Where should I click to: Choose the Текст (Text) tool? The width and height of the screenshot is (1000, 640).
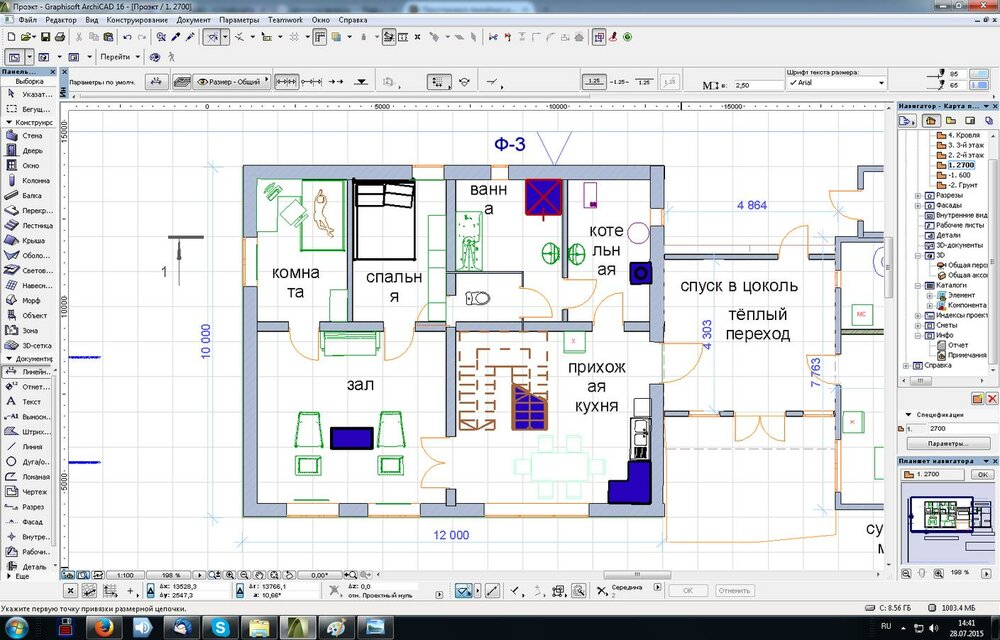coord(30,401)
